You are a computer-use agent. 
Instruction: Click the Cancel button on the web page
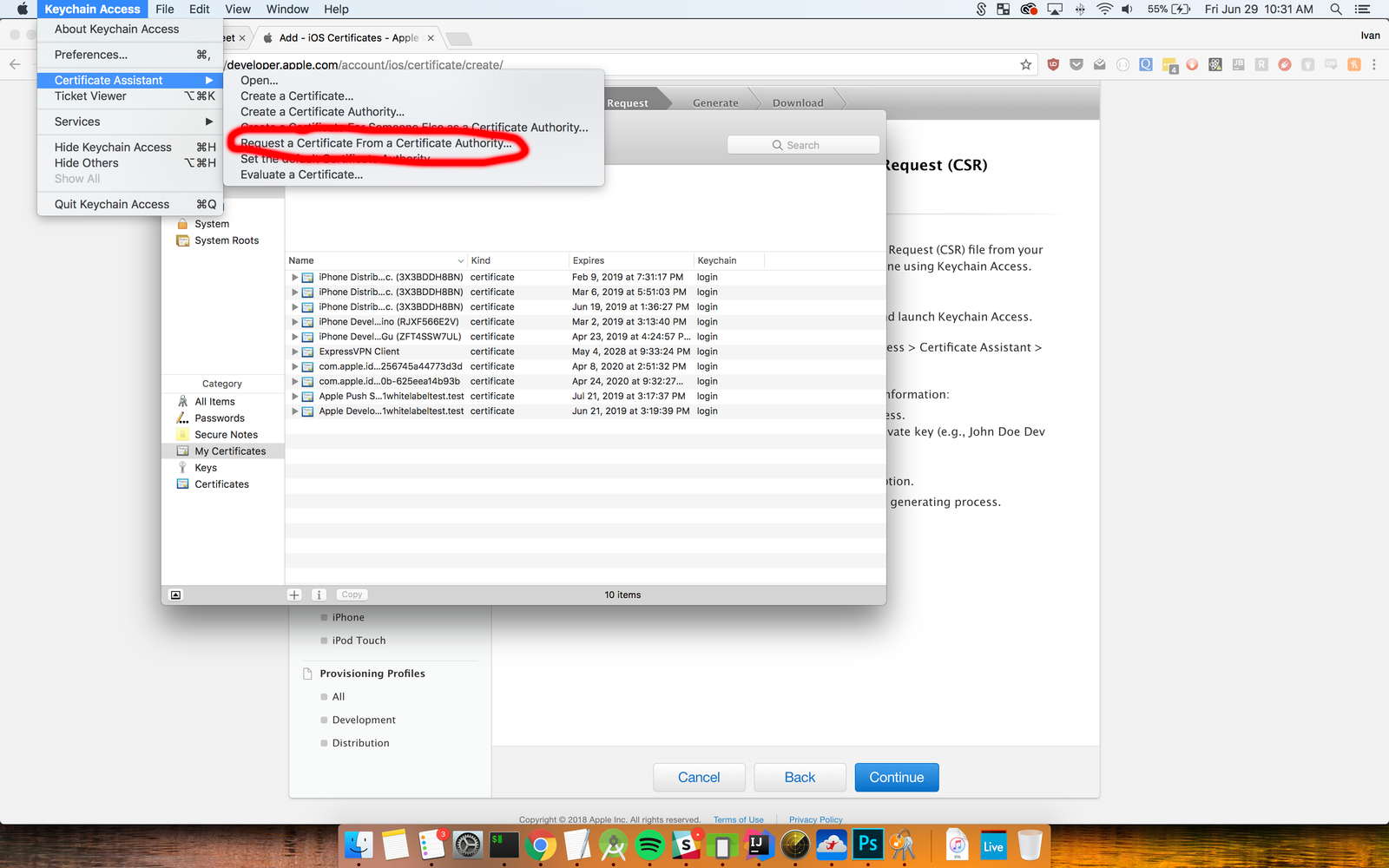point(699,778)
